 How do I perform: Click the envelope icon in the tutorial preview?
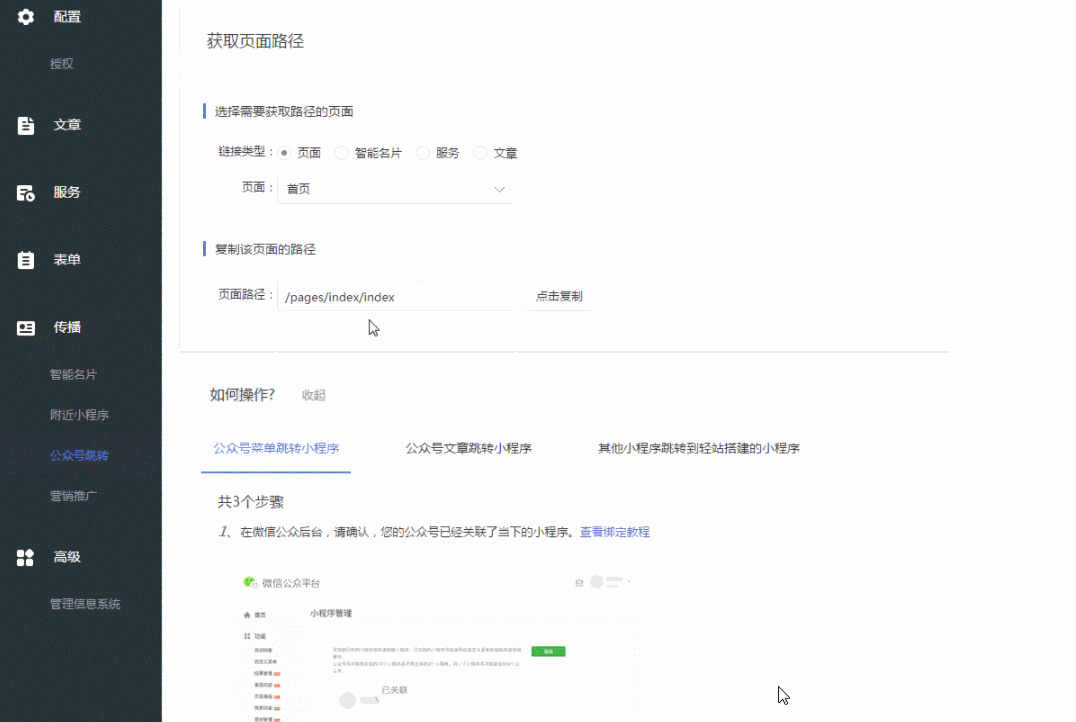click(x=578, y=581)
